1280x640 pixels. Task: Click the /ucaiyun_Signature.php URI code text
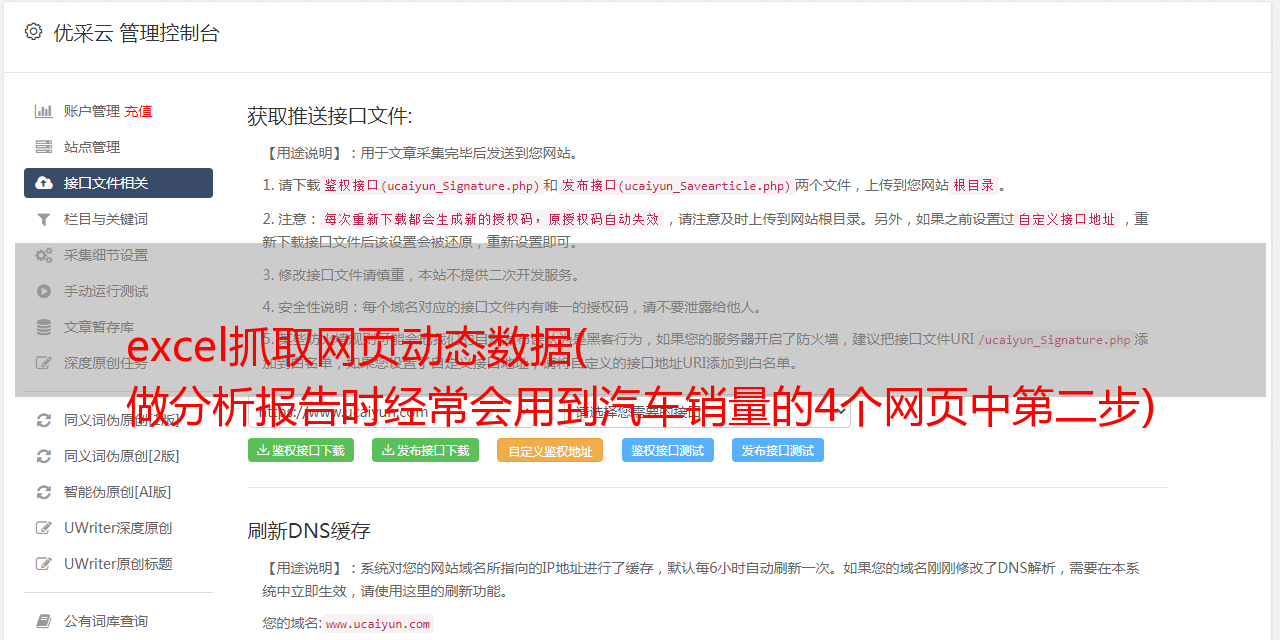pos(1054,340)
